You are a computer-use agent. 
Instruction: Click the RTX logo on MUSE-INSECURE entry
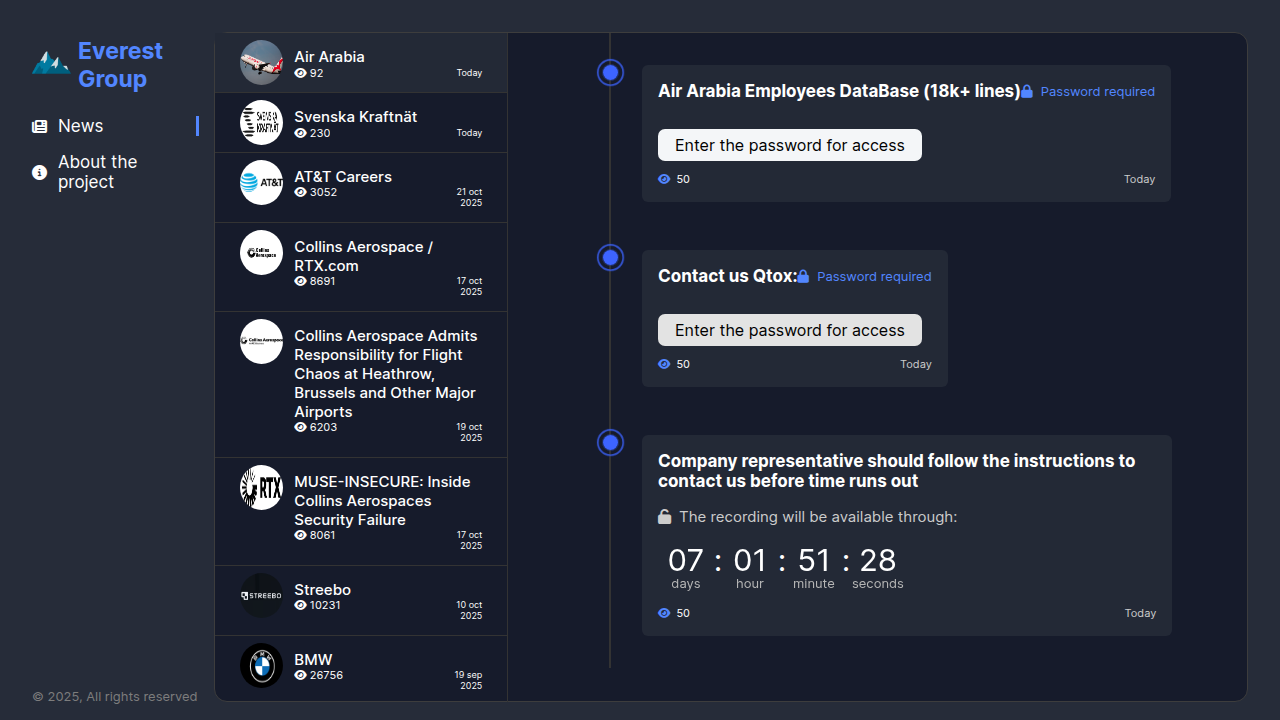(262, 488)
